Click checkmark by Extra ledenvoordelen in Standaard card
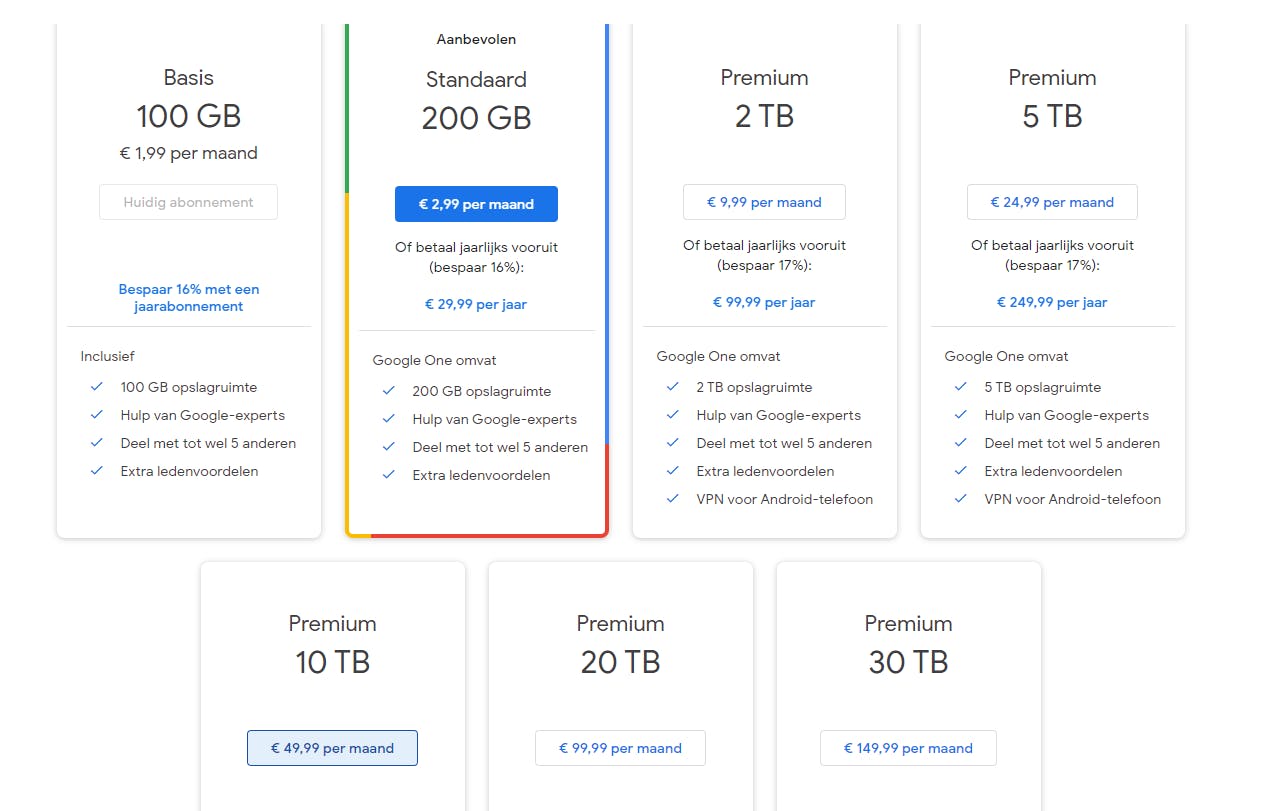This screenshot has width=1268, height=811. [389, 475]
